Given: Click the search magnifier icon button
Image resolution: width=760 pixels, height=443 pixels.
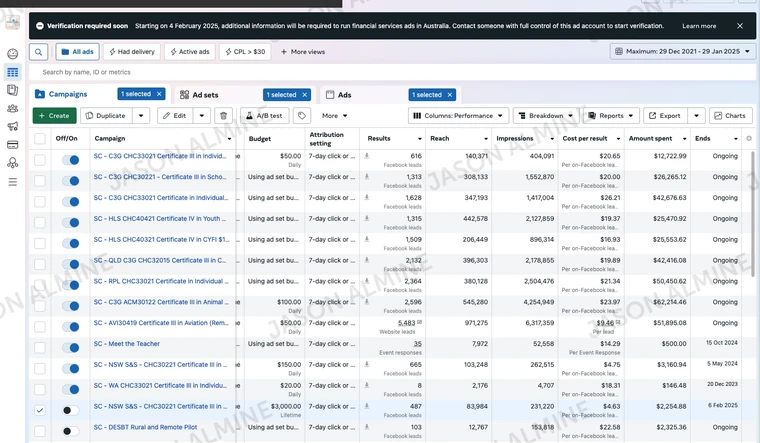Looking at the screenshot, I should 38,52.
